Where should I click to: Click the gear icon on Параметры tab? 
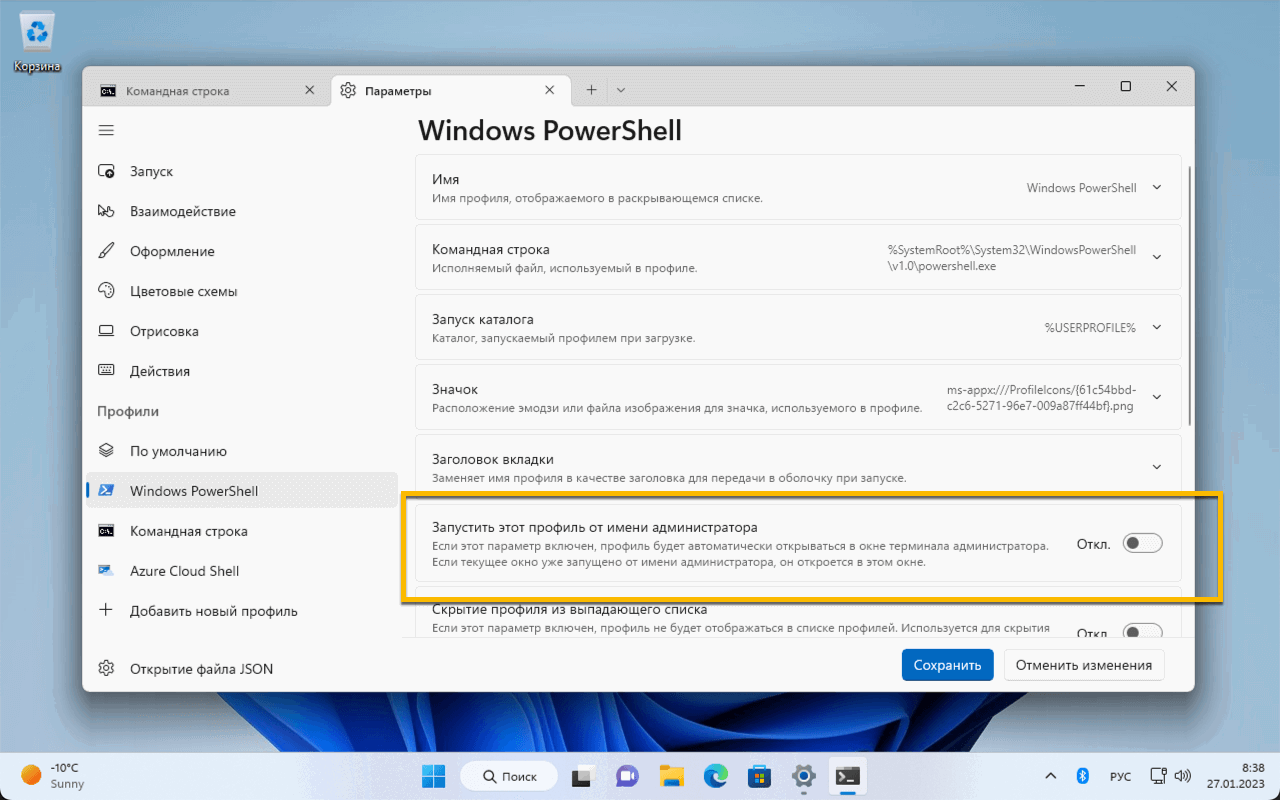(348, 90)
